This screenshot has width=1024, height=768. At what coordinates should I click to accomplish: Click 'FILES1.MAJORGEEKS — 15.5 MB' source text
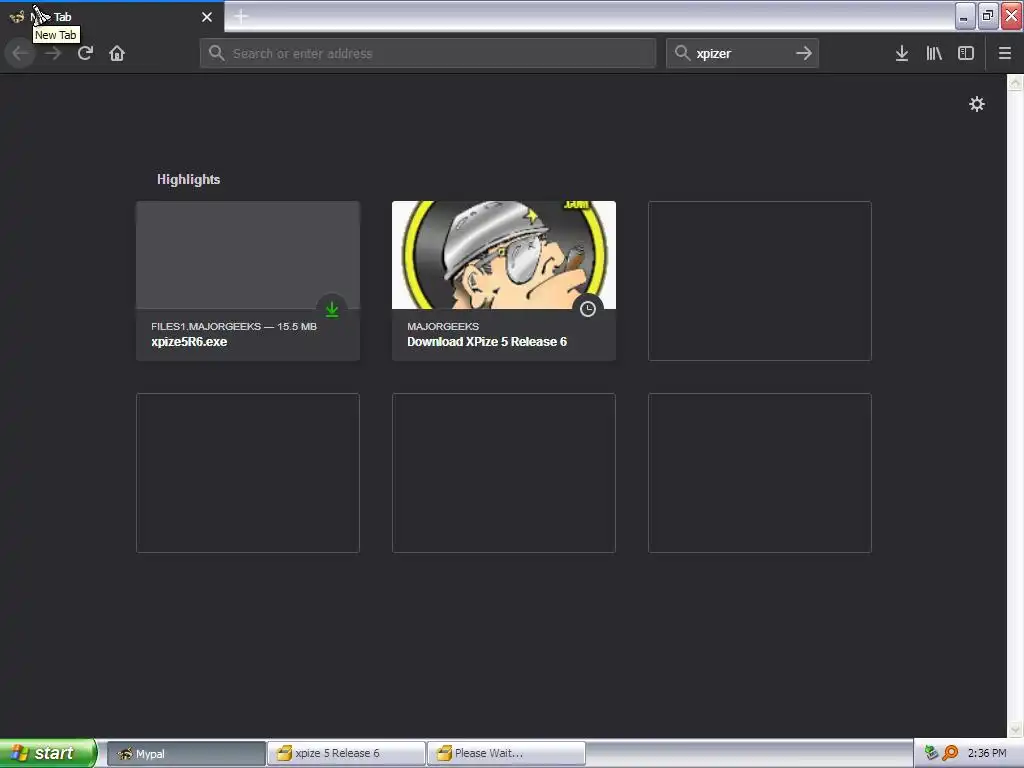234,326
